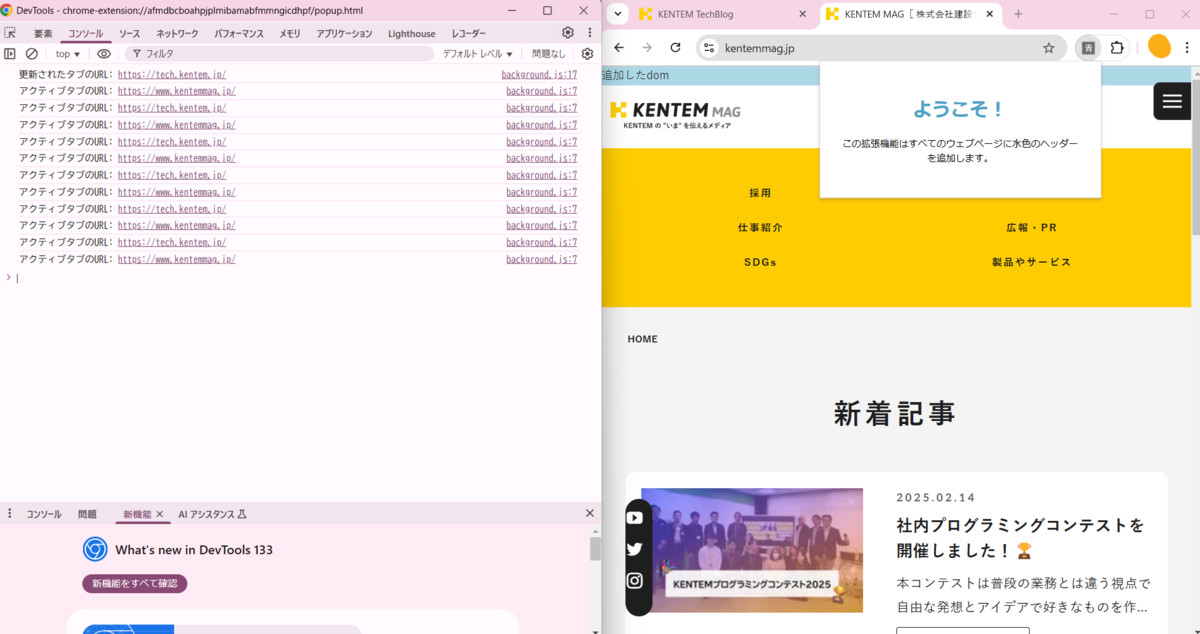1200x634 pixels.
Task: Open the レコーダー tab
Action: tap(469, 34)
